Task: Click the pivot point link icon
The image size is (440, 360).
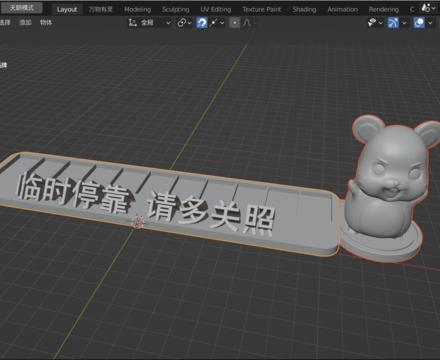Action: tap(182, 23)
